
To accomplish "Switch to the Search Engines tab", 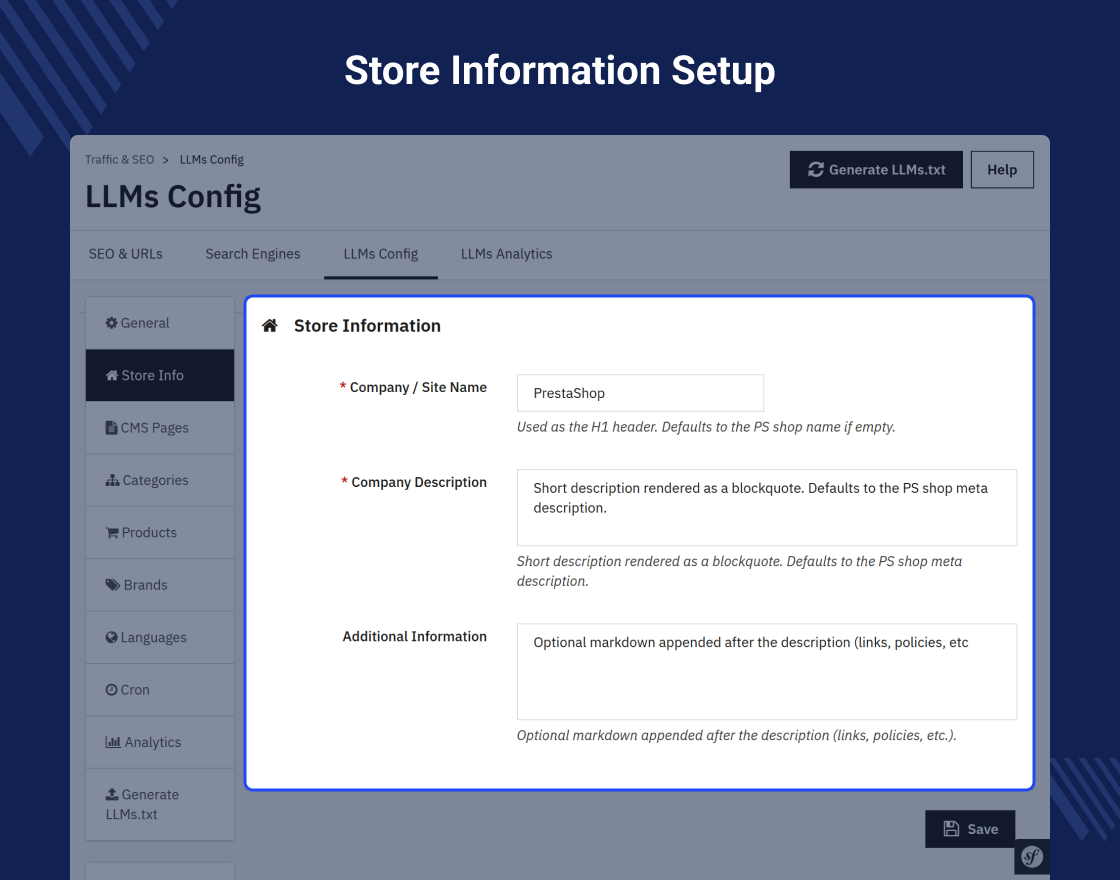I will pos(253,254).
